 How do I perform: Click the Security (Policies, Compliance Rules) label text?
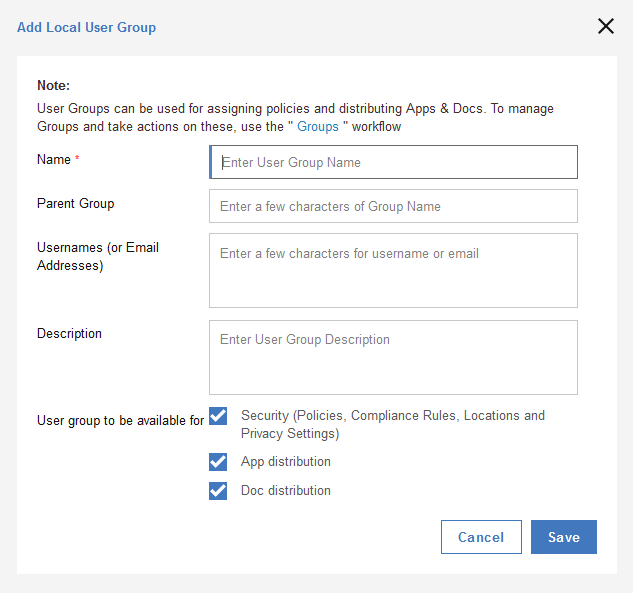click(393, 424)
